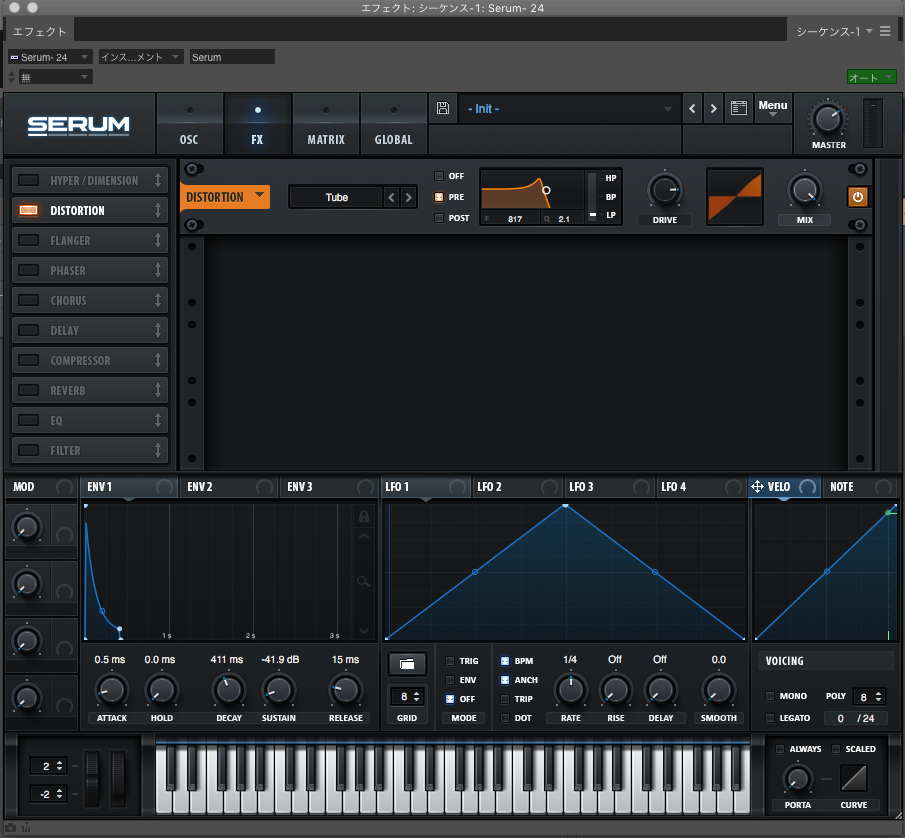Toggle the BPM sync checkbox
This screenshot has height=838, width=905.
[505, 661]
